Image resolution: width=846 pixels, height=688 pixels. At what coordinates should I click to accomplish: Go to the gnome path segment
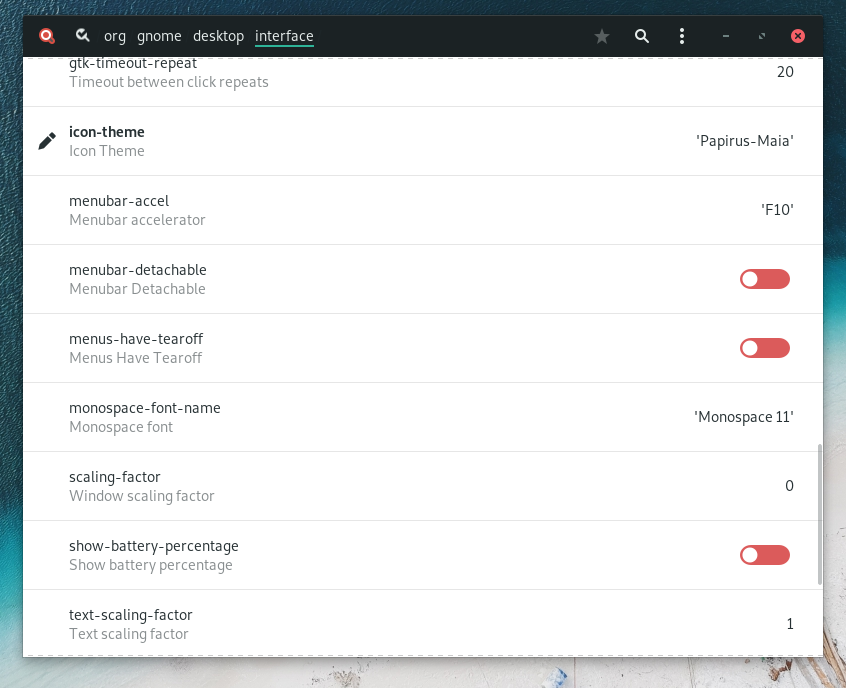click(x=159, y=36)
